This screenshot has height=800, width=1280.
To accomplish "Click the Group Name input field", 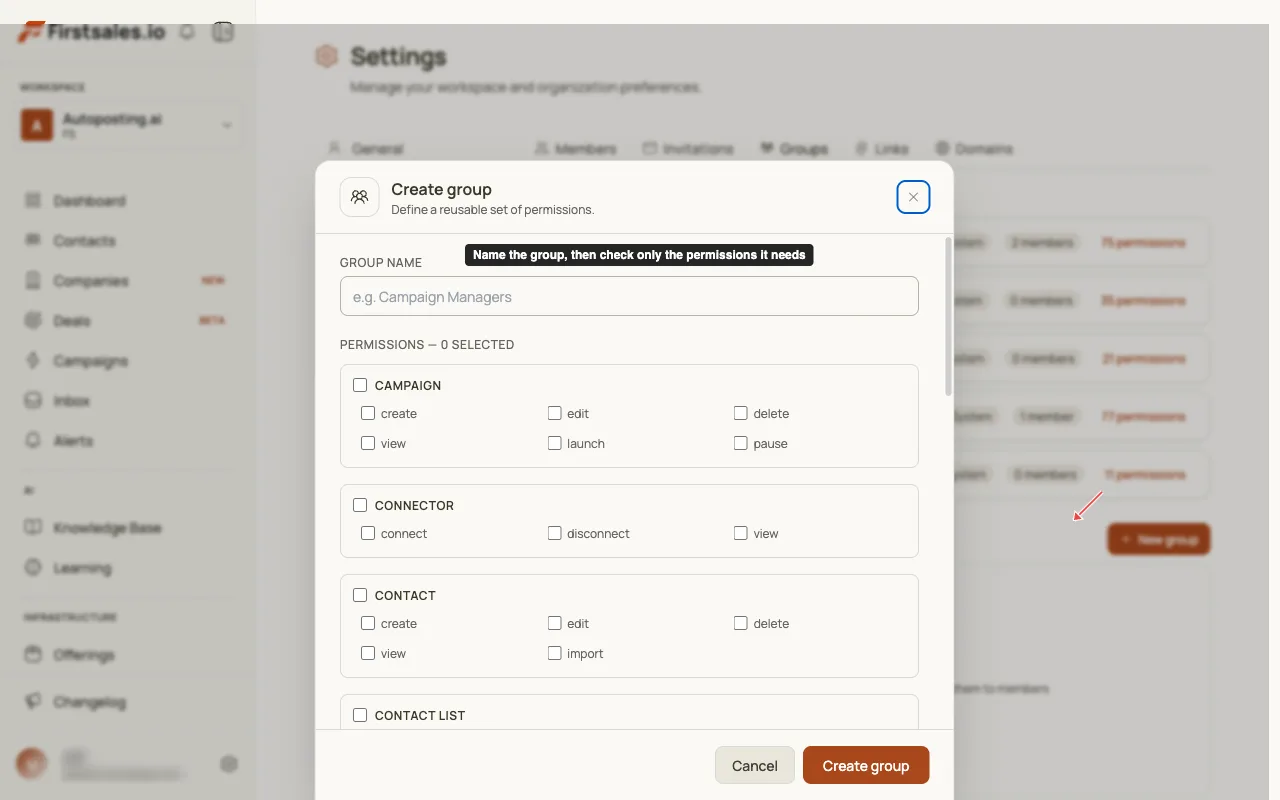I will (629, 296).
